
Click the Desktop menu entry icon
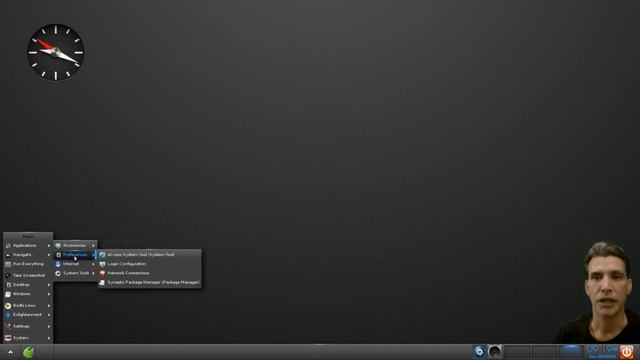pyautogui.click(x=8, y=285)
